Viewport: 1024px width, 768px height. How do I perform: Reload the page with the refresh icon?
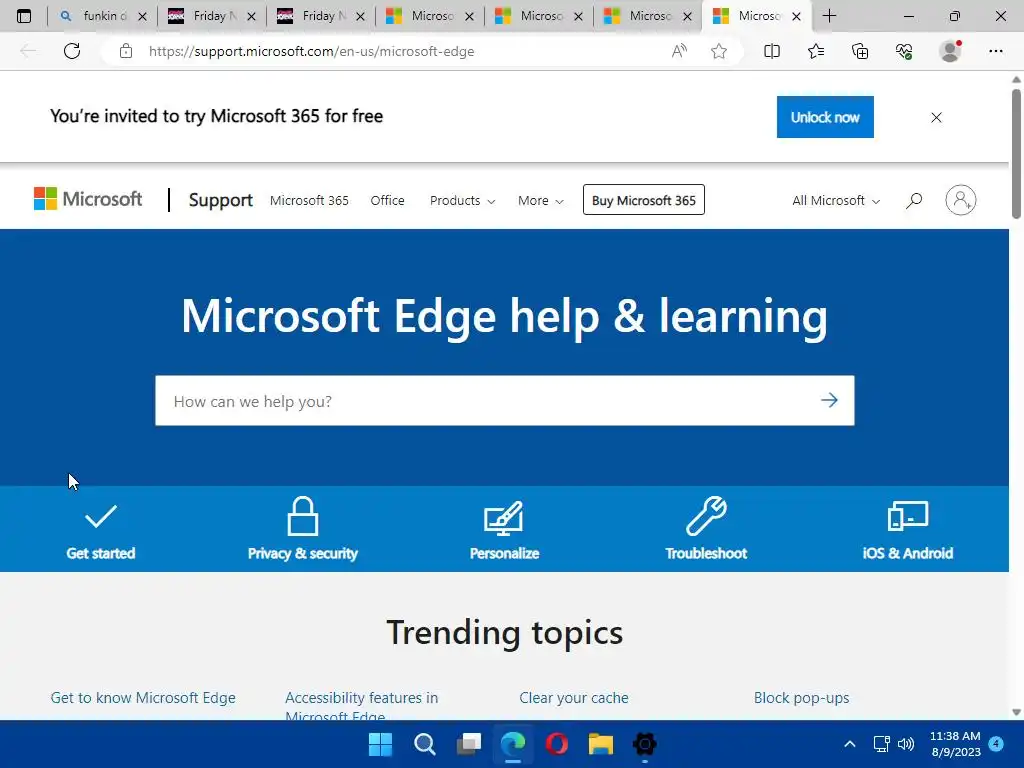point(72,51)
